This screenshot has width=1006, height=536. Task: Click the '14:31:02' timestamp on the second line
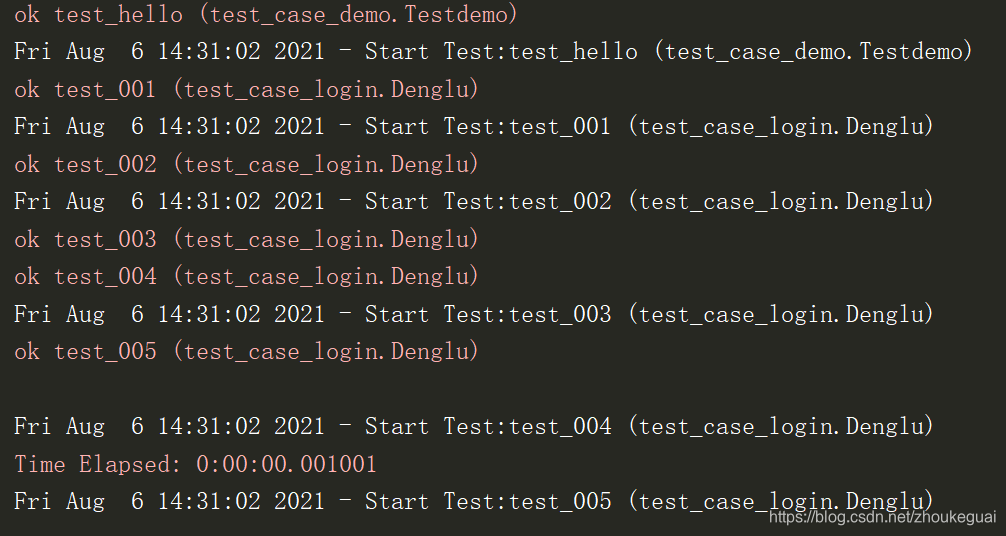pyautogui.click(x=209, y=51)
